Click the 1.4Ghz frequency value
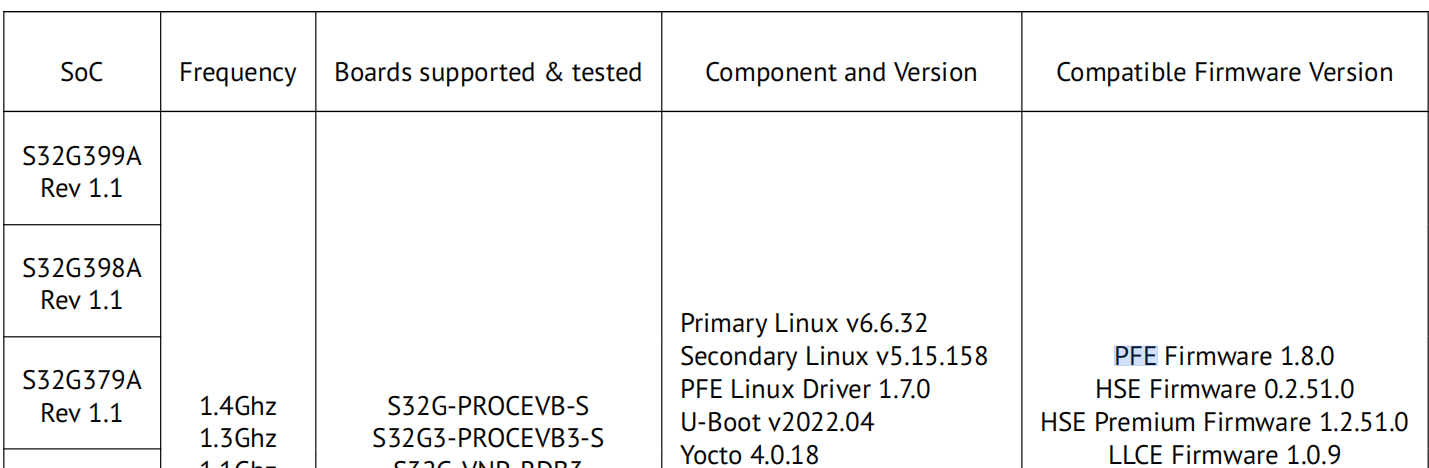The image size is (1429, 468). click(x=238, y=407)
